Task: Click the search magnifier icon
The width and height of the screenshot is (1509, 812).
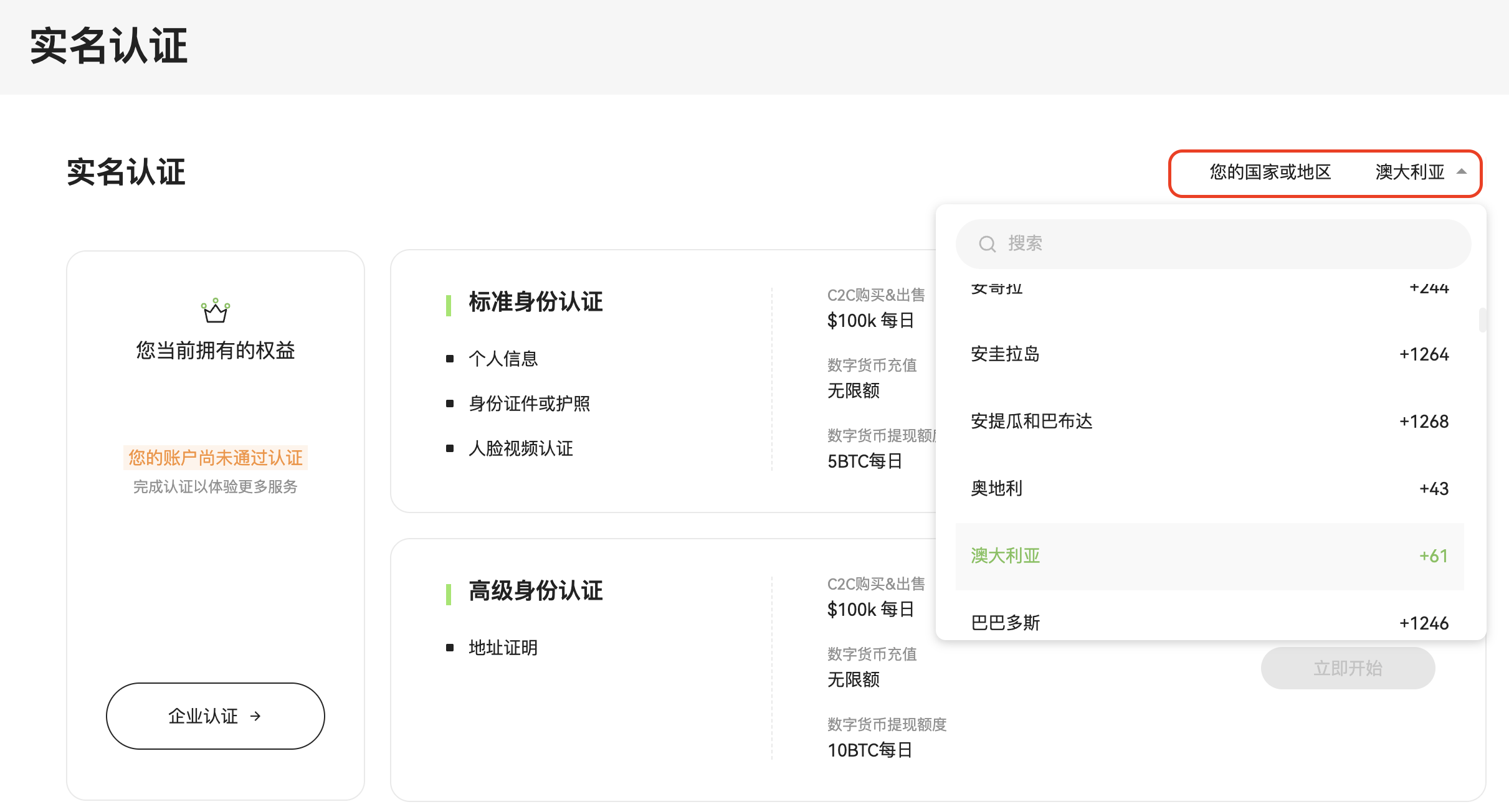Action: (987, 243)
